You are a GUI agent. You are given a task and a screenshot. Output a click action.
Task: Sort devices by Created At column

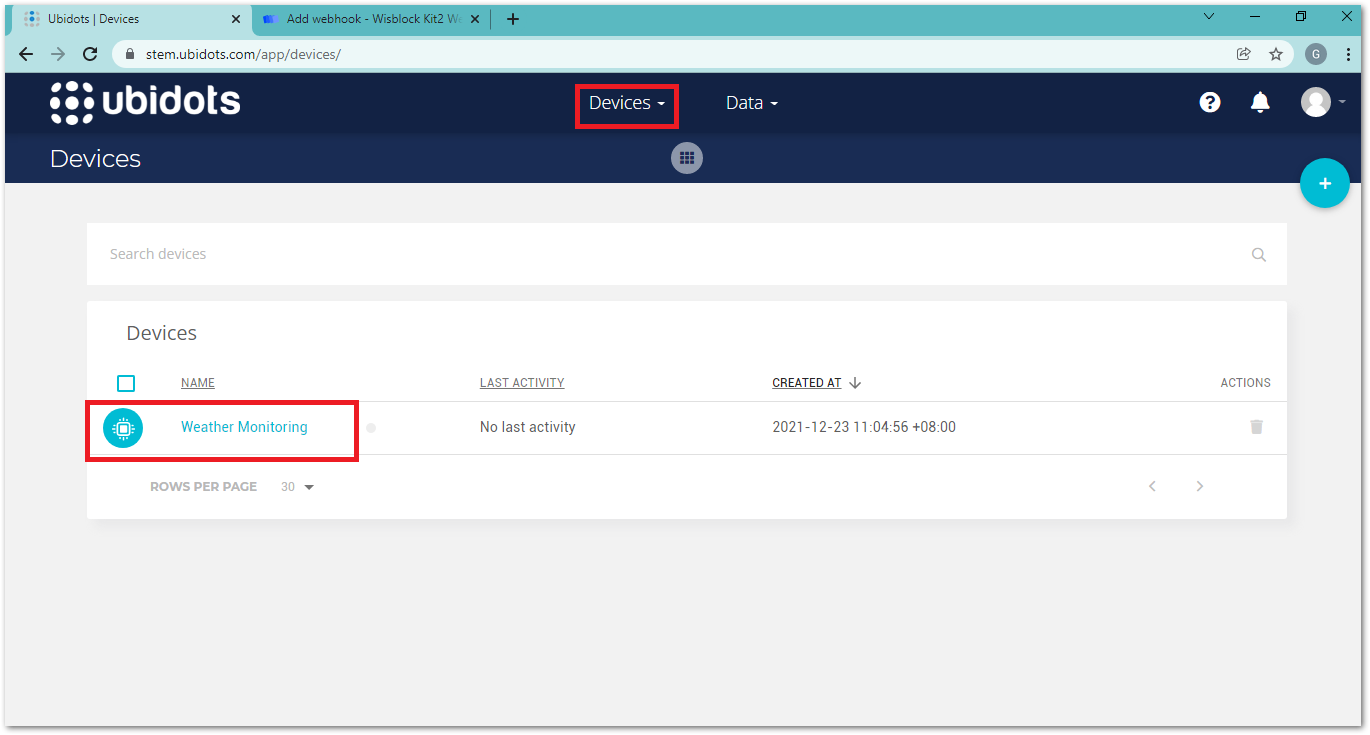point(807,383)
